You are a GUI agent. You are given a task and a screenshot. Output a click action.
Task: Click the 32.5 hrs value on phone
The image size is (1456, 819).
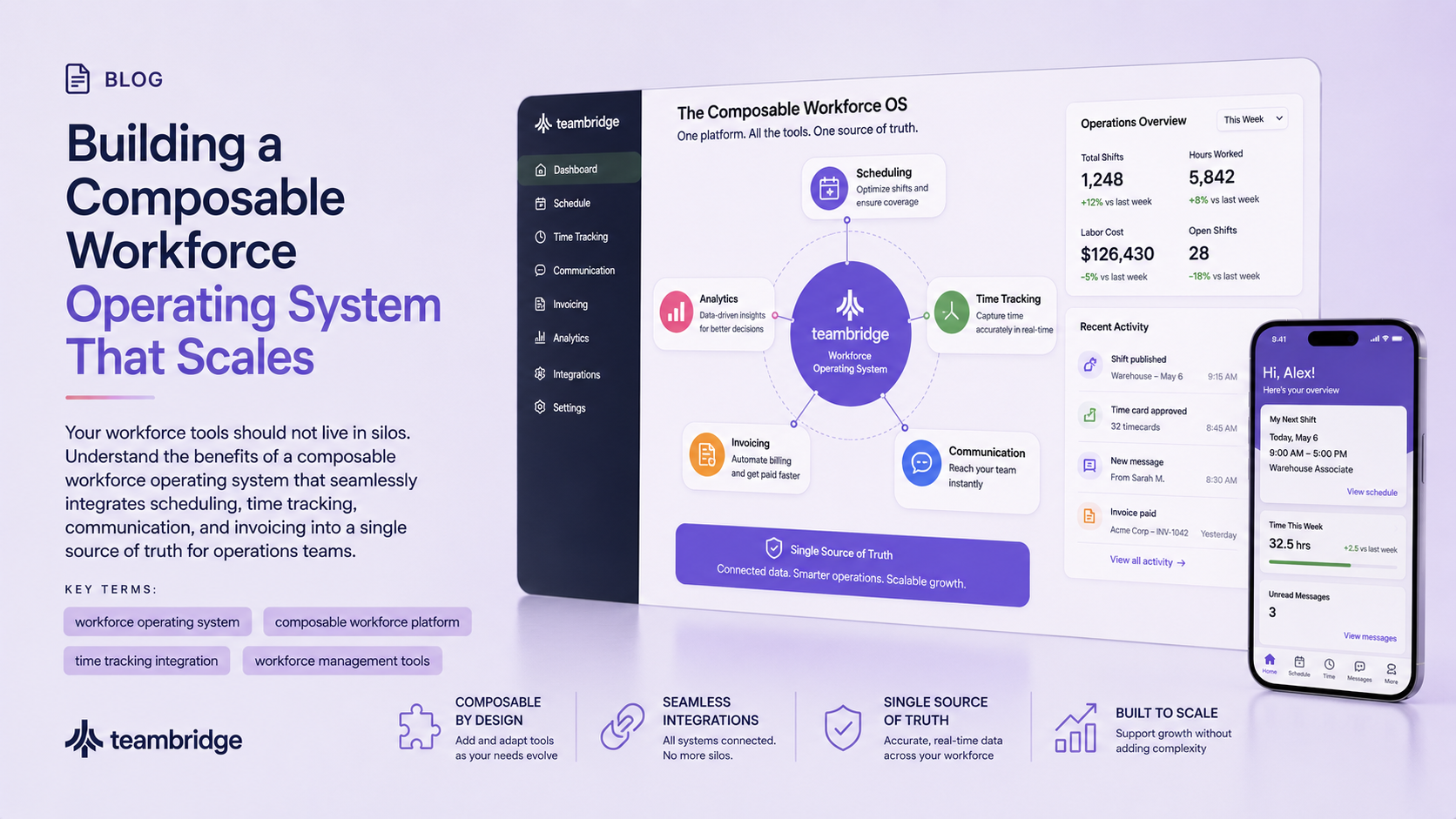1290,544
